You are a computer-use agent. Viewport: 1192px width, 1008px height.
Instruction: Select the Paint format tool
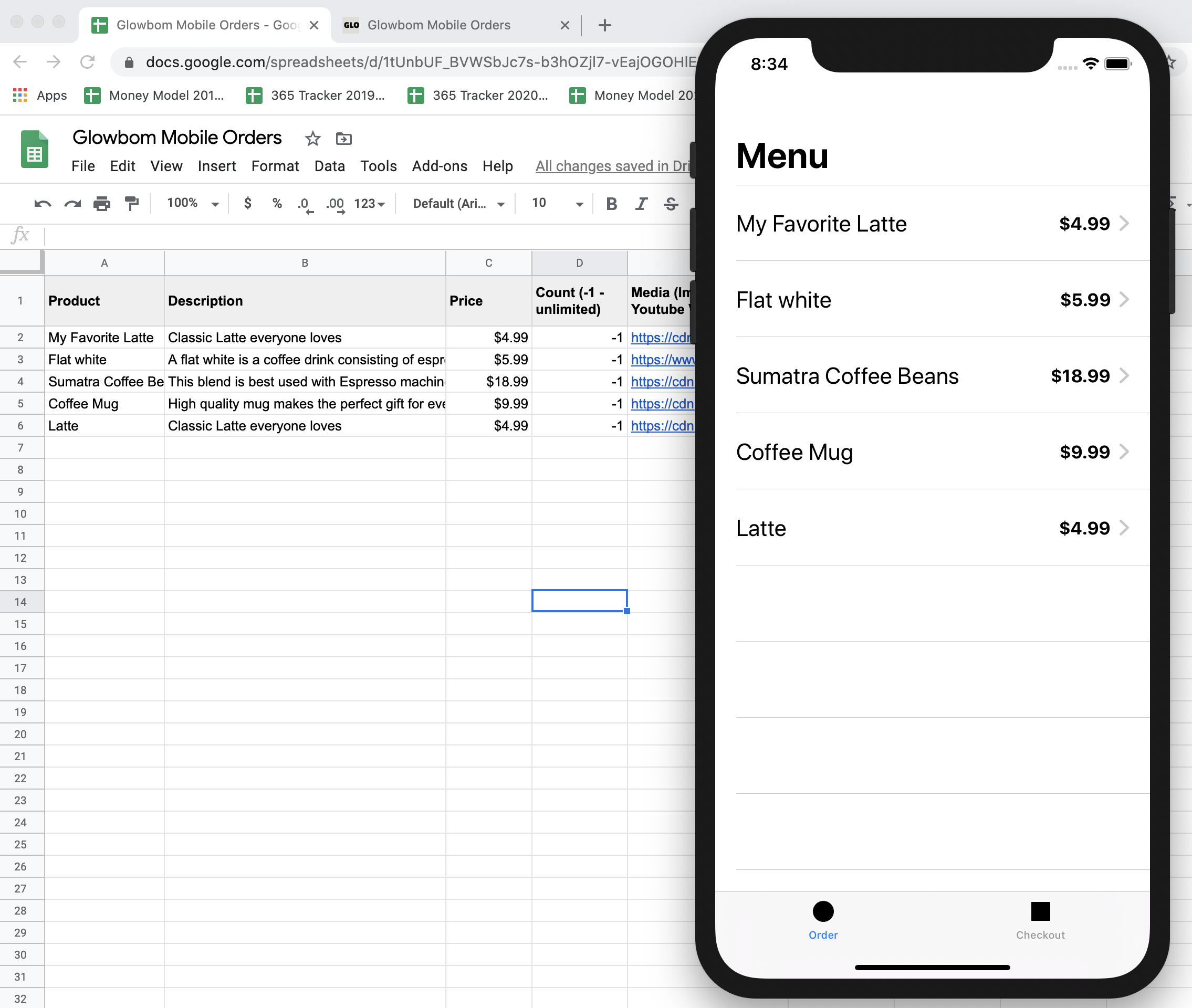point(131,203)
